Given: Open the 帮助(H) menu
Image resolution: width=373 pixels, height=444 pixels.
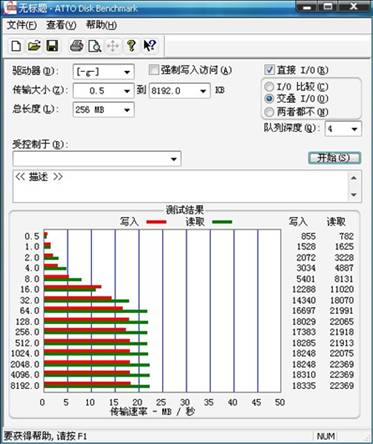Looking at the screenshot, I should [x=101, y=25].
